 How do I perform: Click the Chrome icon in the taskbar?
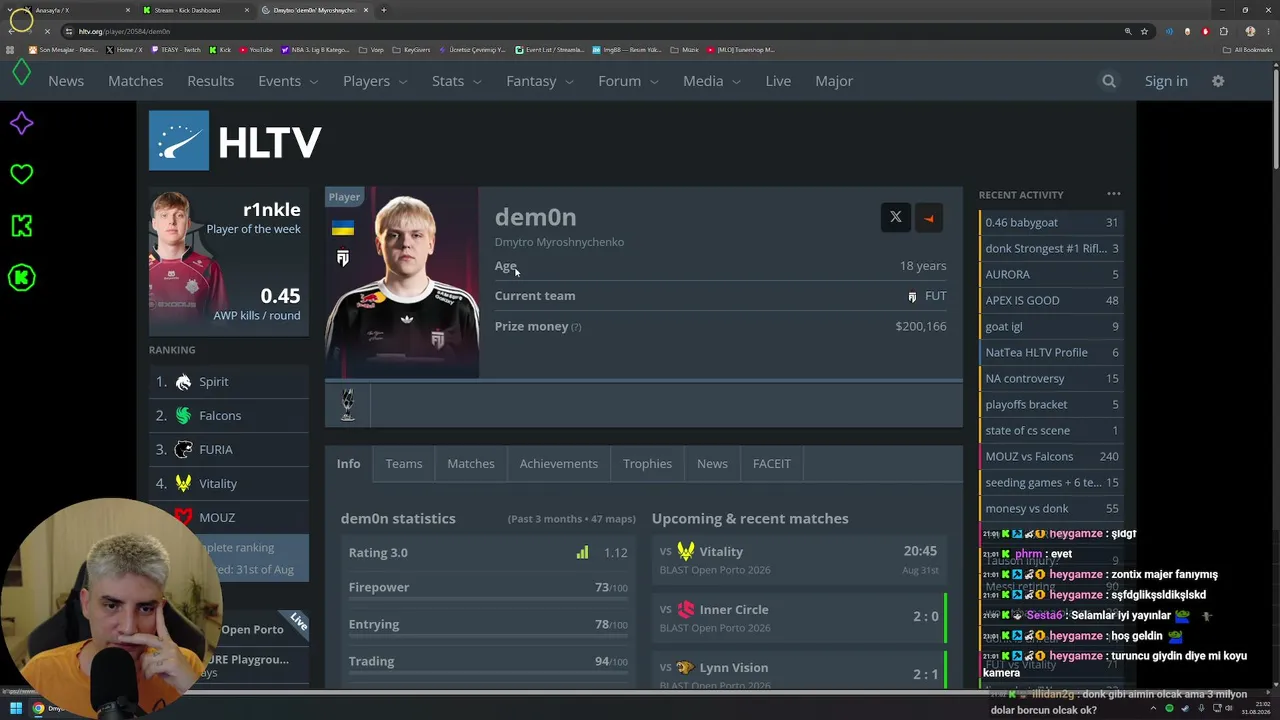point(38,708)
